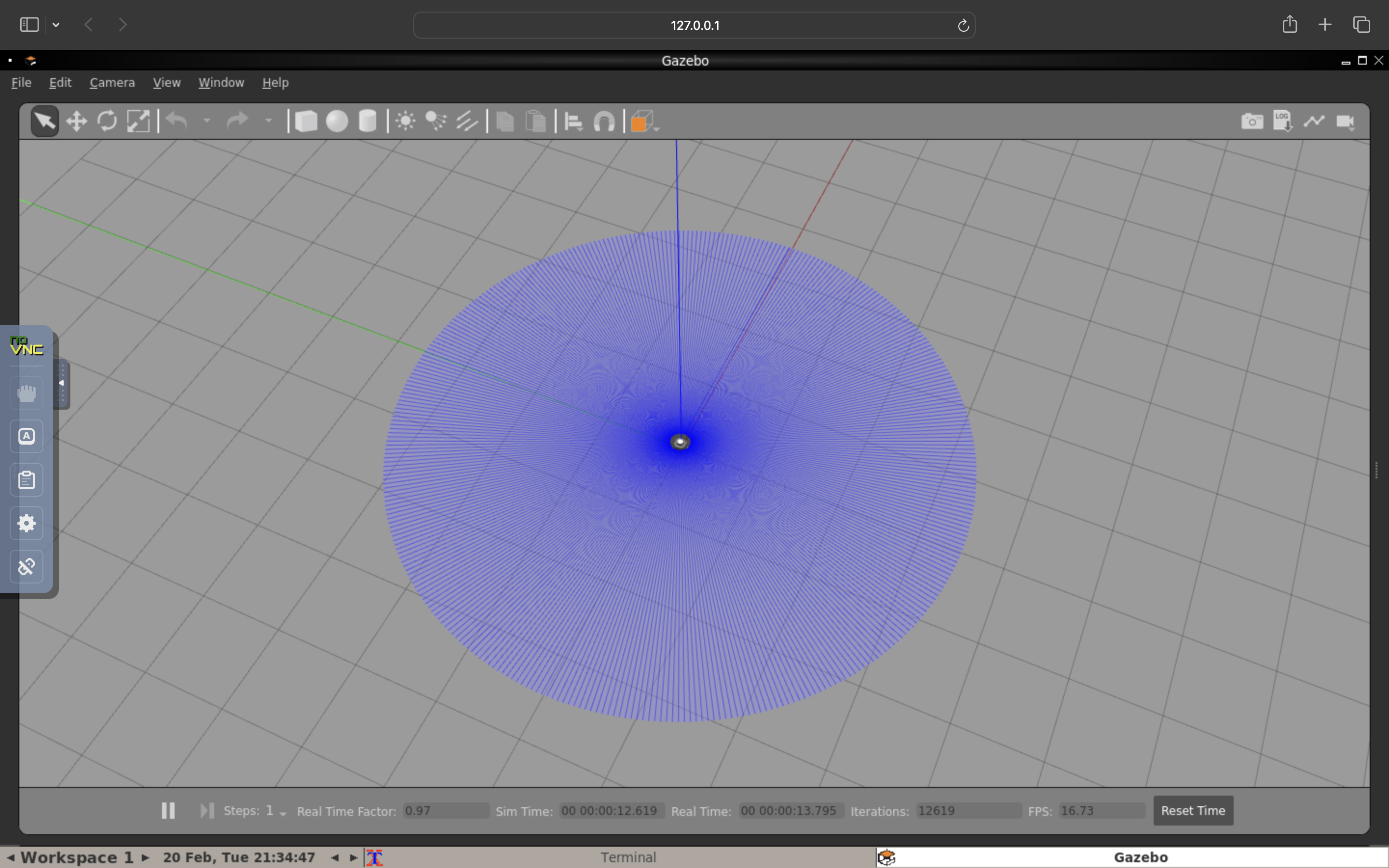Open the Camera menu
1389x868 pixels.
(x=112, y=82)
